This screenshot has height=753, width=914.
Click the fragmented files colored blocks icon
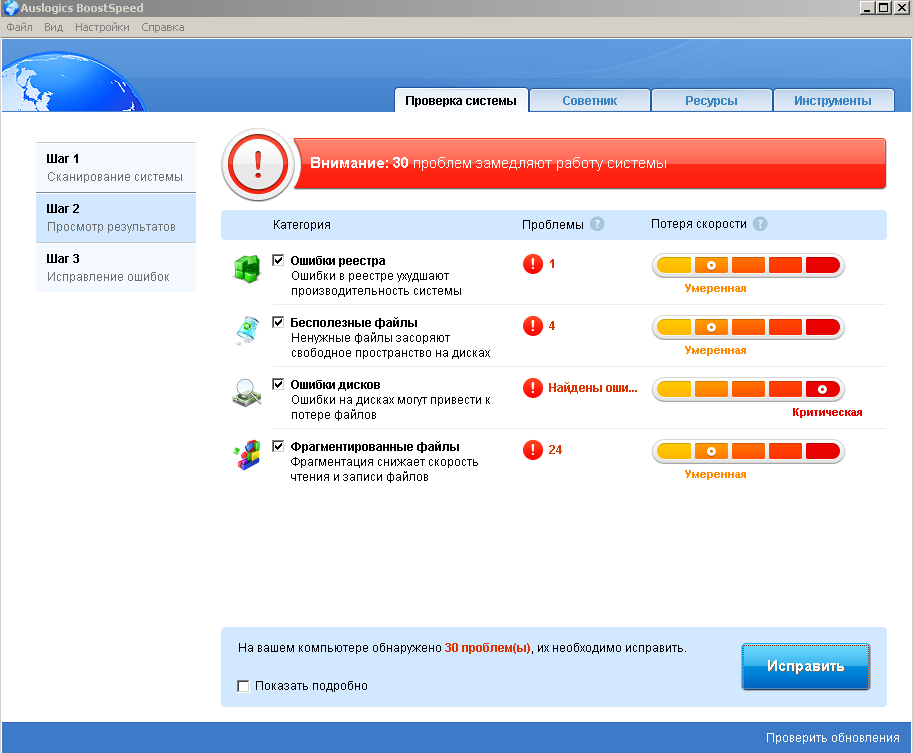[247, 455]
